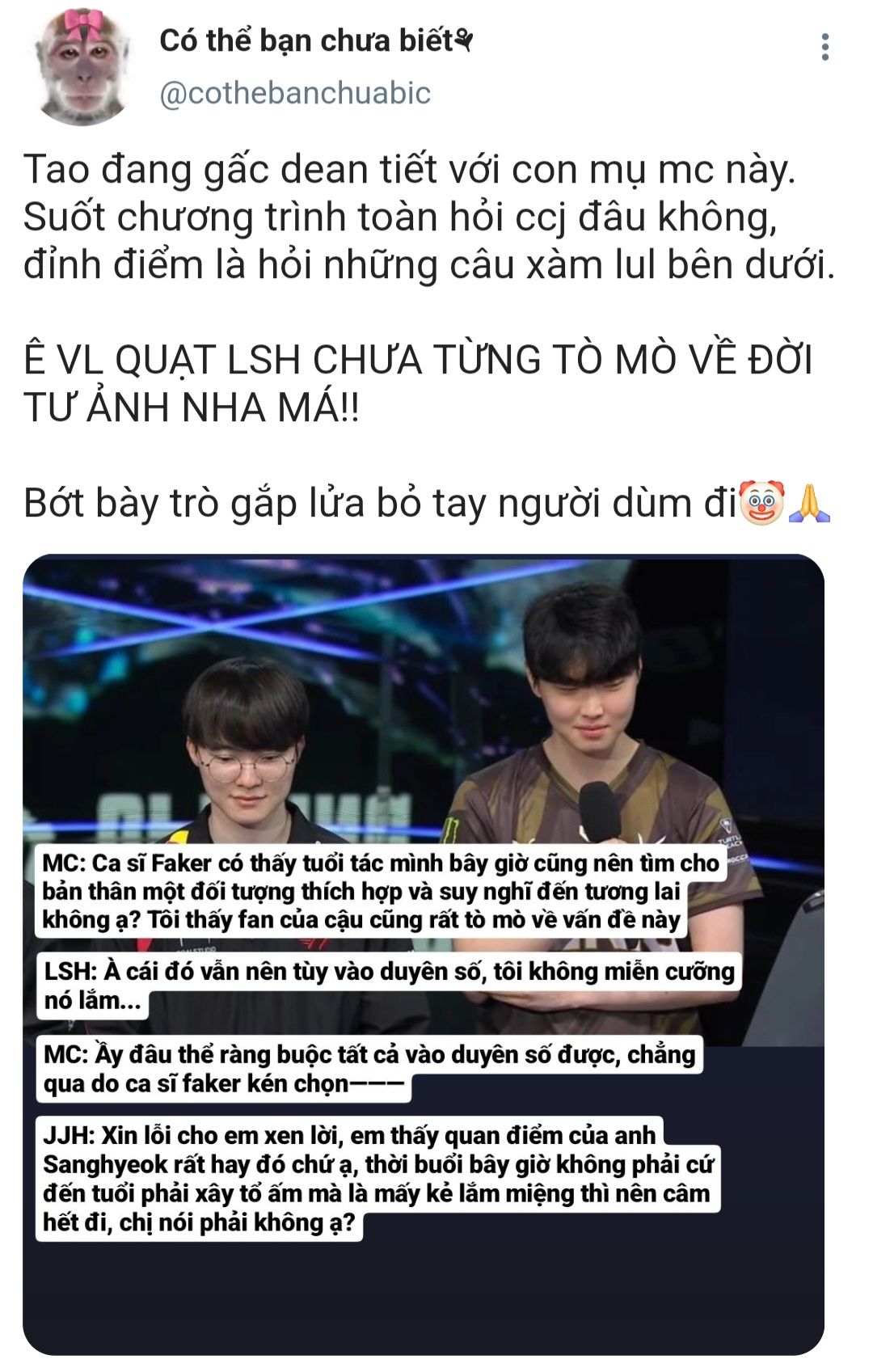Click the clown face emoji

point(761,503)
